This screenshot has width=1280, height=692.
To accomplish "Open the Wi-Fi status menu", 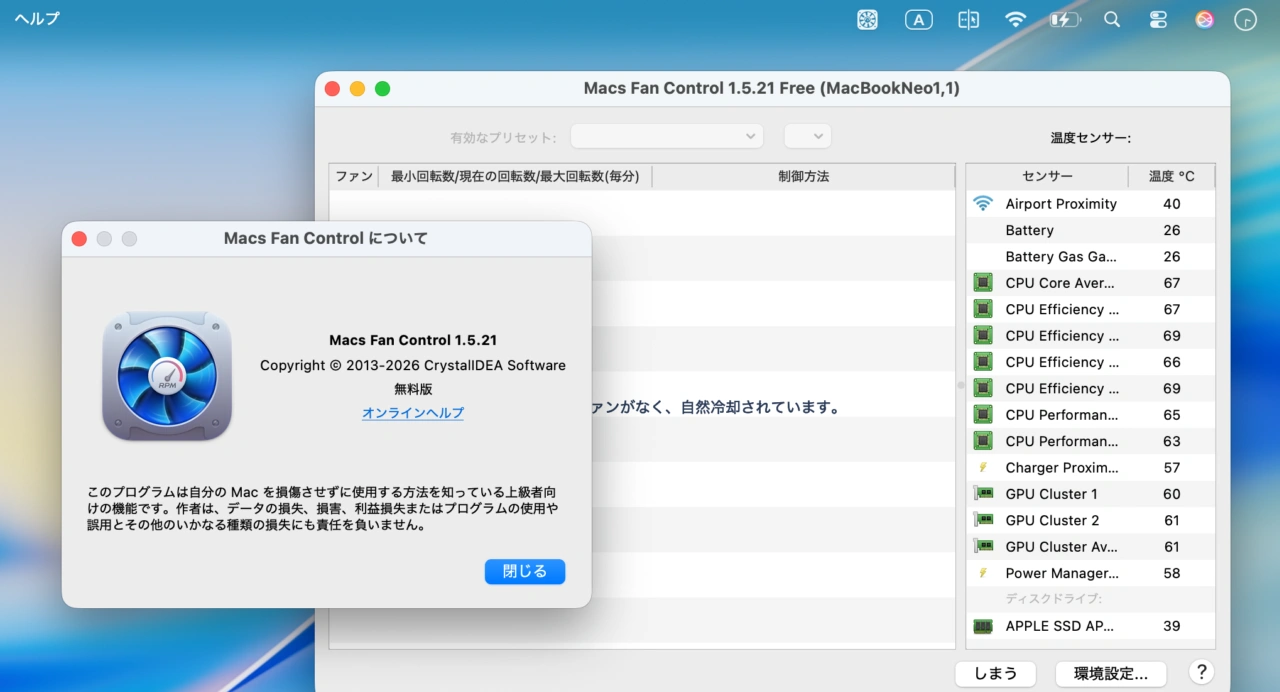I will [1016, 20].
